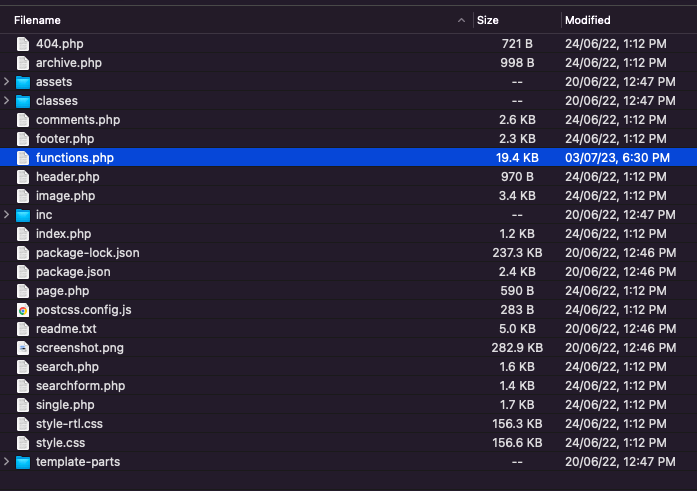Image resolution: width=697 pixels, height=491 pixels.
Task: Click the functions.php file icon
Action: click(23, 158)
